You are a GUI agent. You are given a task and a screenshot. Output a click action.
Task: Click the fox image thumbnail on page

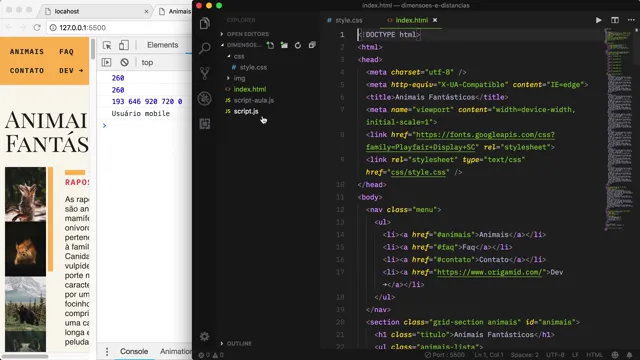tap(25, 194)
